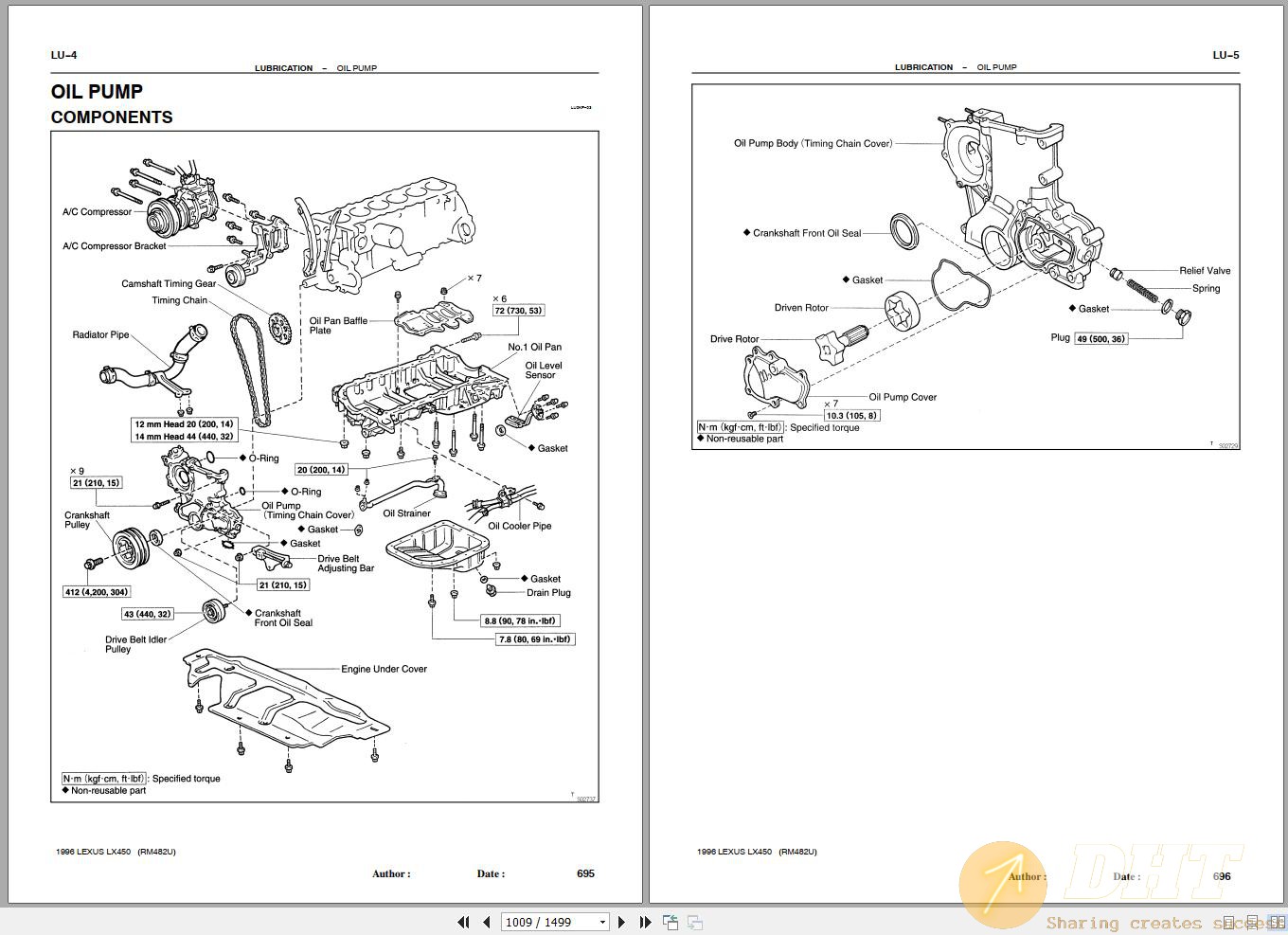Image resolution: width=1288 pixels, height=935 pixels.
Task: Click the Drive Belt Adjusting Bar label
Action: click(x=346, y=564)
